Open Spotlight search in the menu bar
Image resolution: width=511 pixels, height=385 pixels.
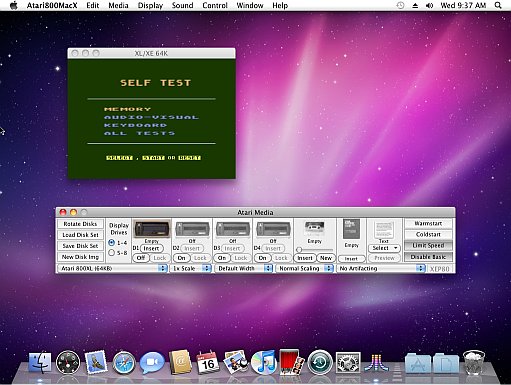[498, 5]
